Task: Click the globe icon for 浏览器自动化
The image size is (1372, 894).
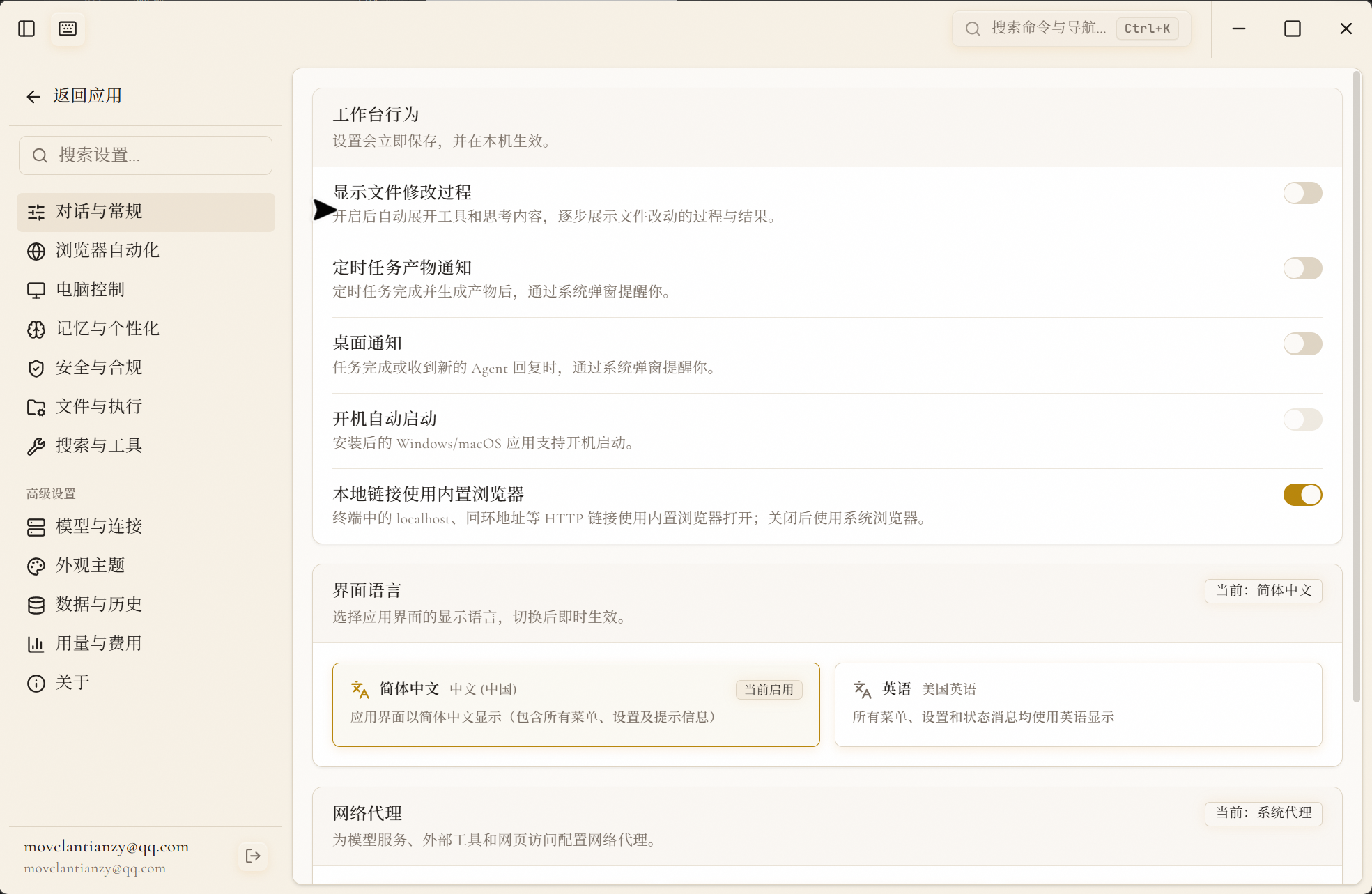Action: (x=36, y=251)
